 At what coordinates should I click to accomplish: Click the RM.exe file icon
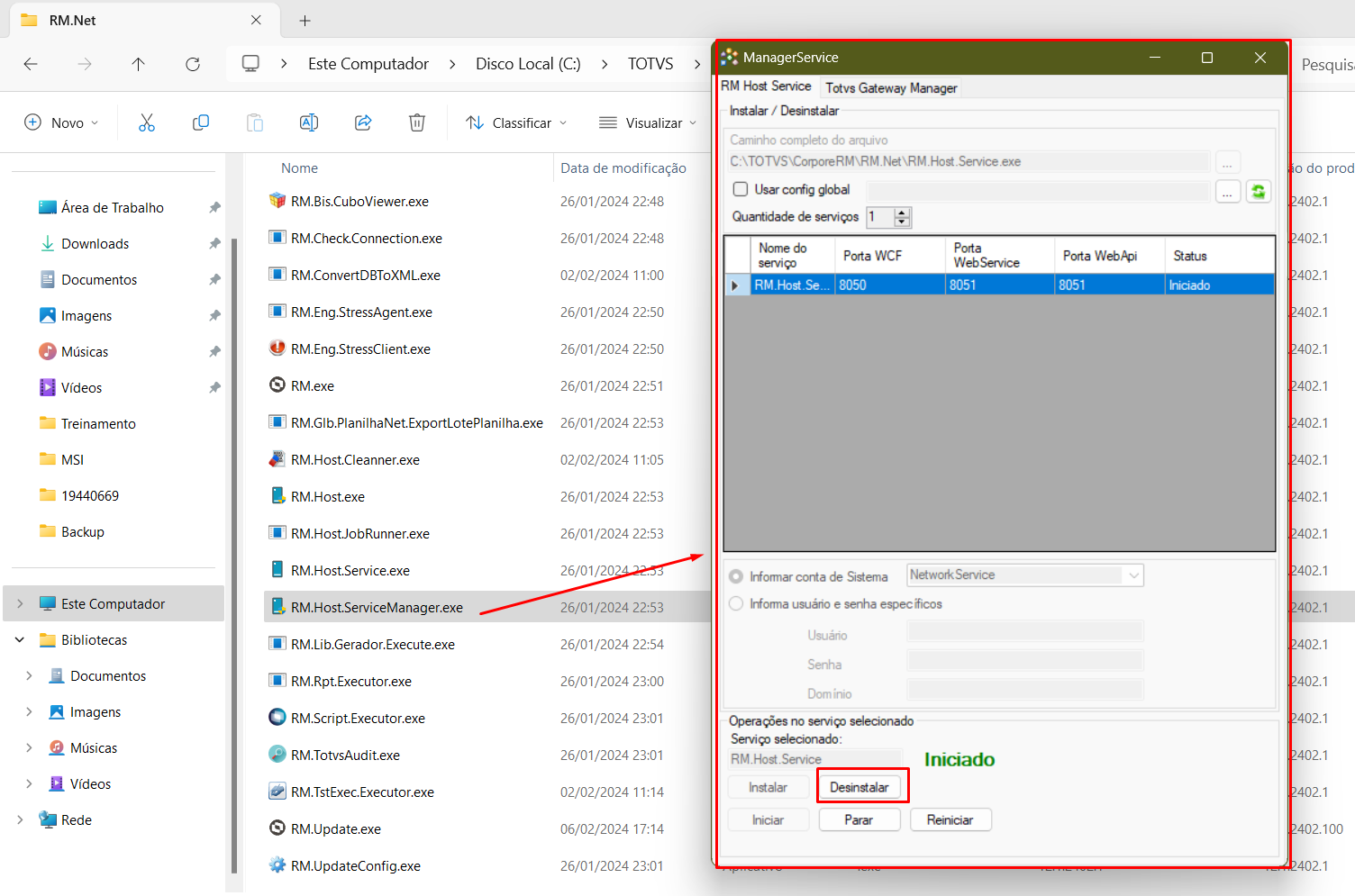[x=277, y=385]
